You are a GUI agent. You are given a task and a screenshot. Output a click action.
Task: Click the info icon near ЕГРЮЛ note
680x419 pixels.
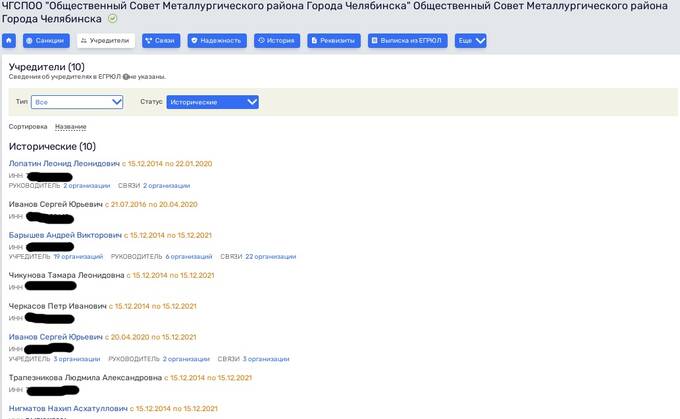point(126,77)
